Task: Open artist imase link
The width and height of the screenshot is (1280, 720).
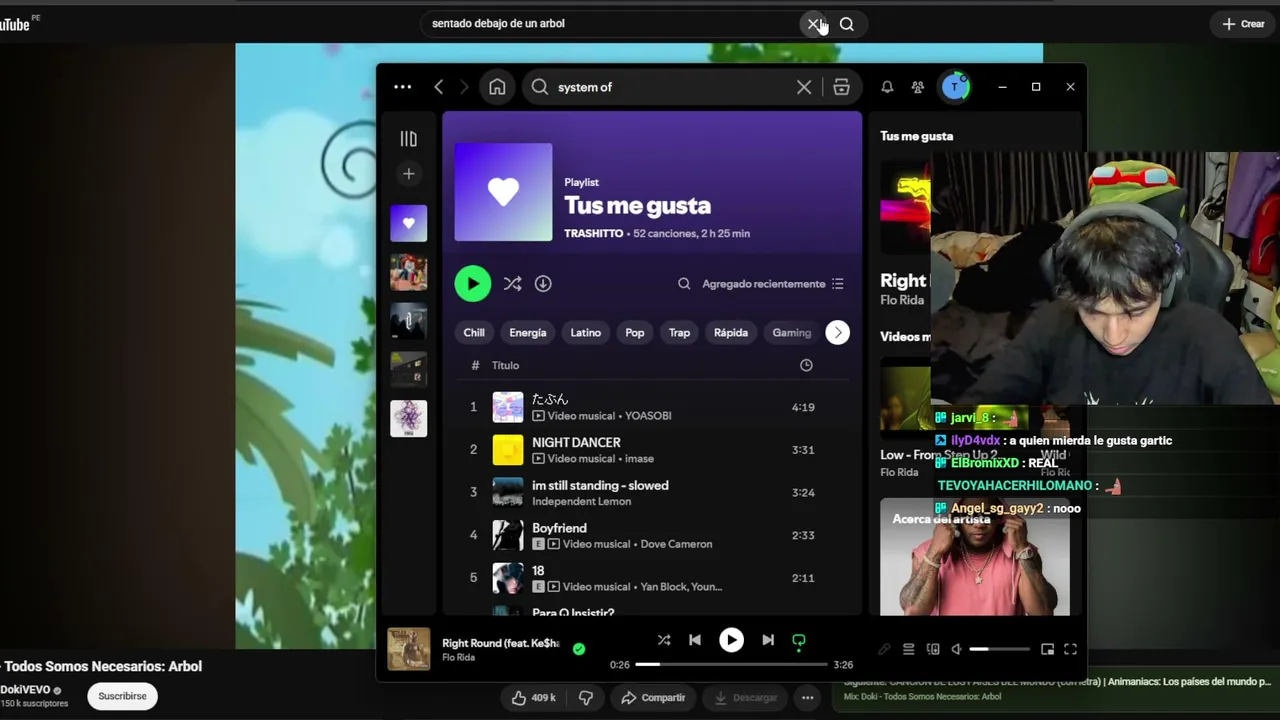Action: coord(639,459)
